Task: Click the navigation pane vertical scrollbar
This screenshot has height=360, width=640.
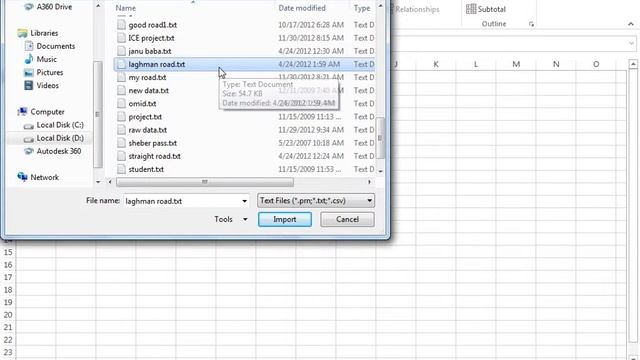Action: pos(98,114)
